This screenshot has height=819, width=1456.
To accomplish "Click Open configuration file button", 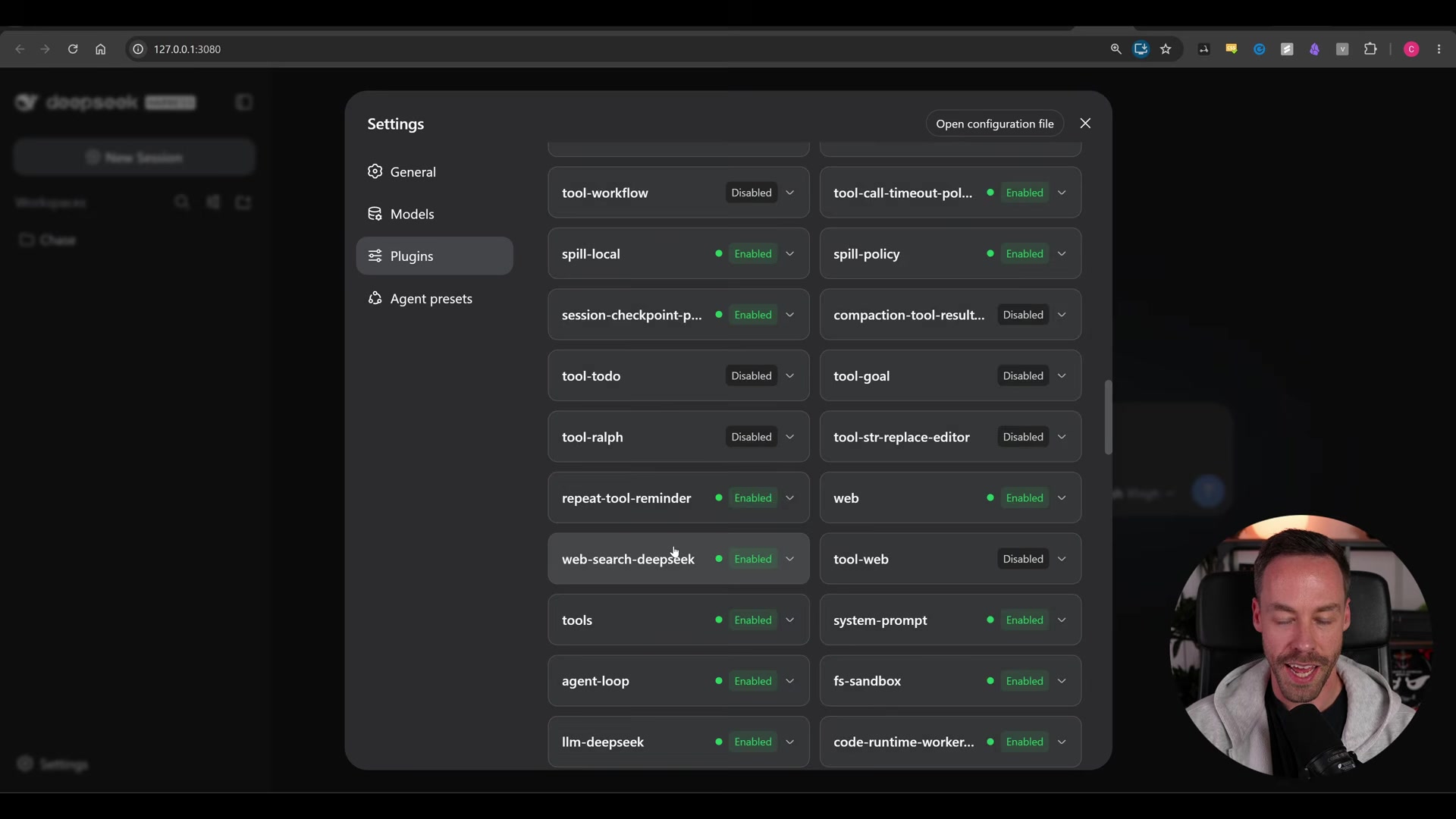I will coord(994,124).
